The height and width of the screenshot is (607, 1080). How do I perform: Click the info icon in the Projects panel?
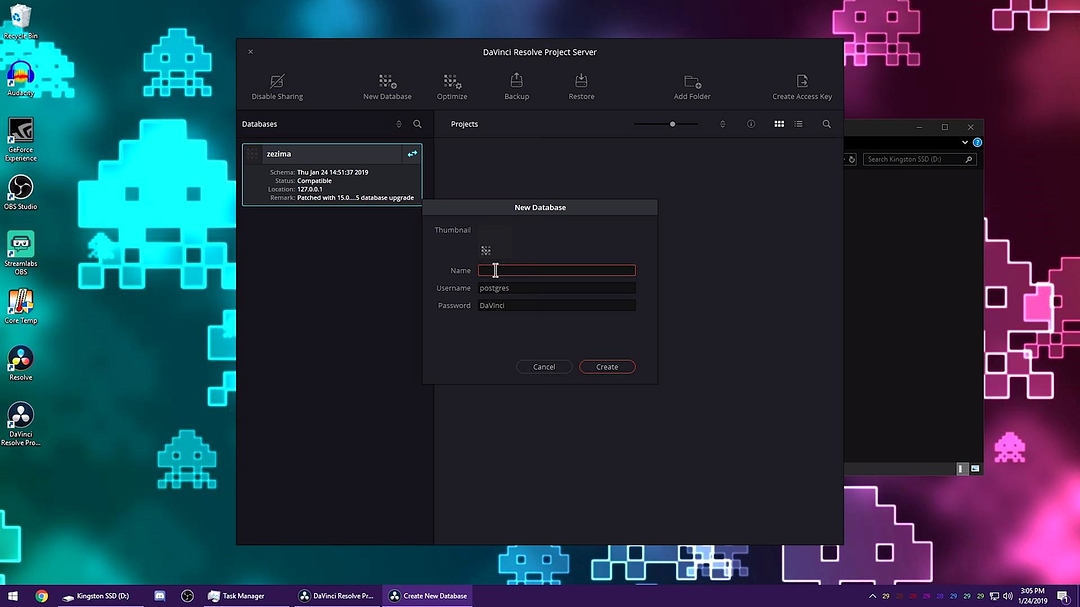click(x=751, y=124)
